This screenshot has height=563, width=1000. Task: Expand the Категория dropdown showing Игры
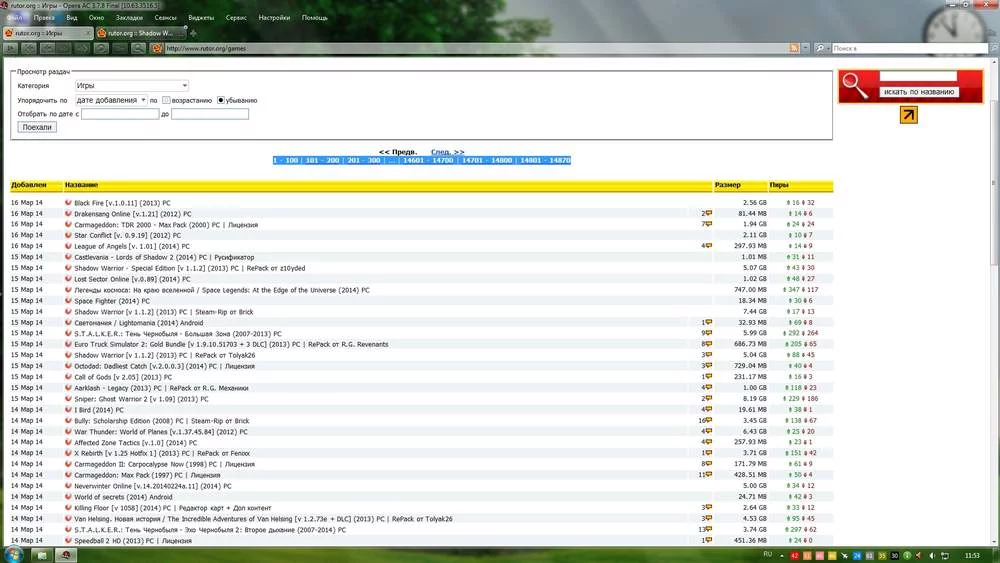[x=131, y=86]
